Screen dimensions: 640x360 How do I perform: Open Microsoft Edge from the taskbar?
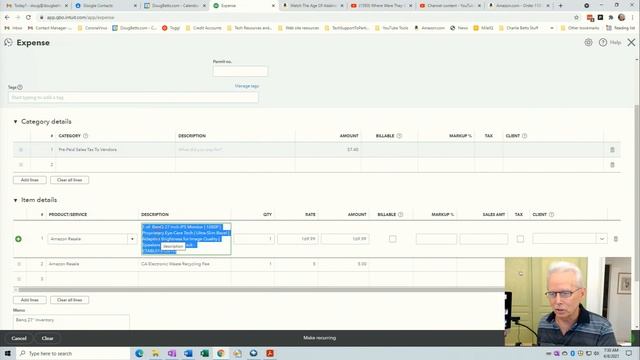click(x=139, y=353)
